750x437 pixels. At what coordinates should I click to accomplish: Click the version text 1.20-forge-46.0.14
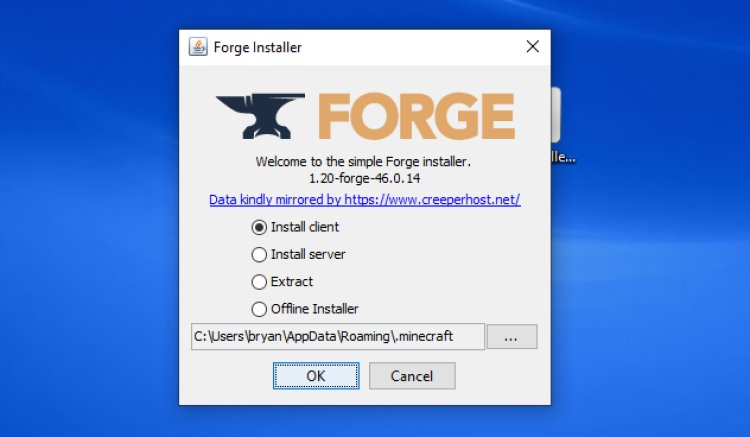364,179
